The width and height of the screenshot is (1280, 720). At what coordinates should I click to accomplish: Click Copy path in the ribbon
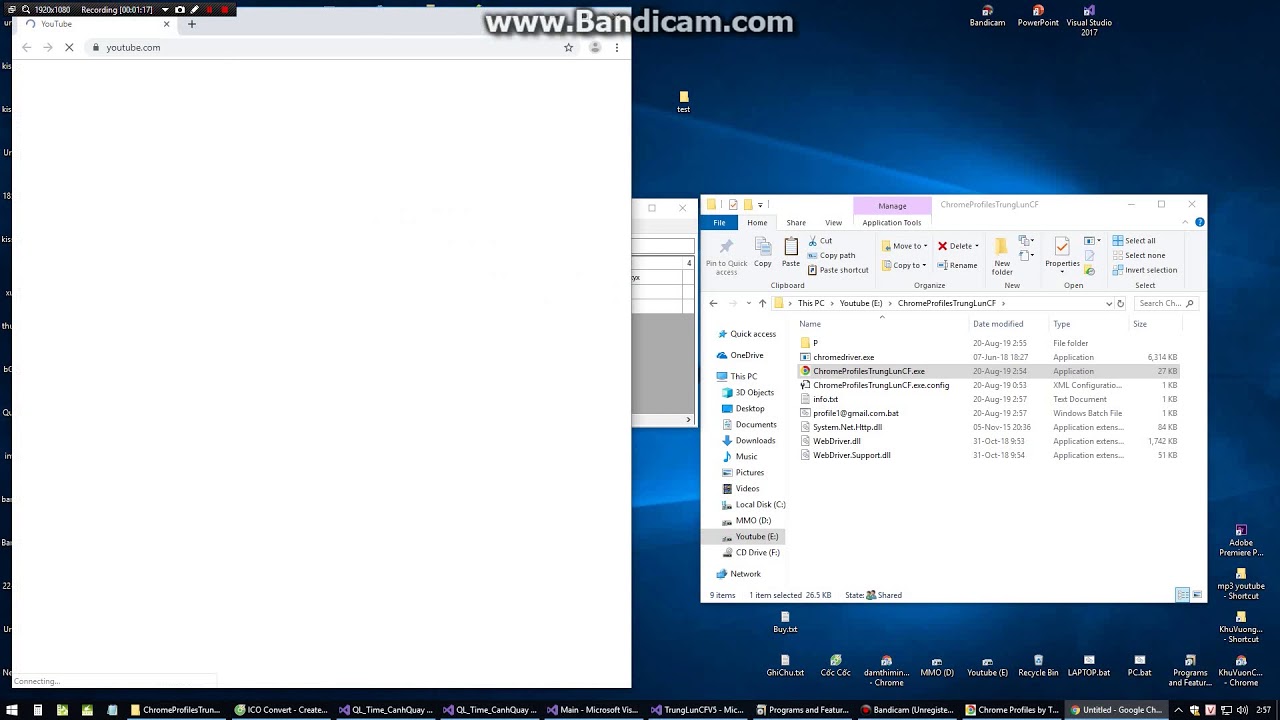pos(831,255)
